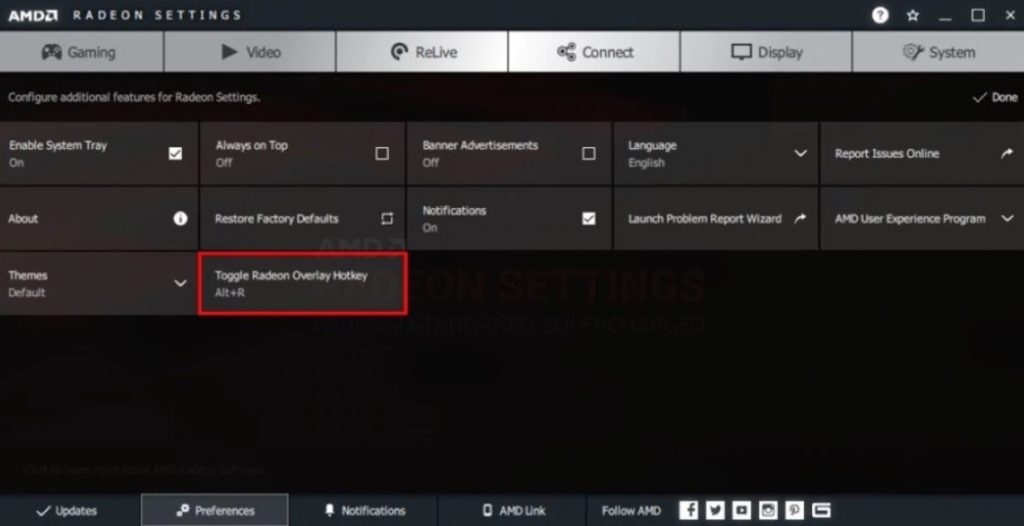The width and height of the screenshot is (1024, 526).
Task: Check the Always on Top checkbox
Action: coord(382,154)
